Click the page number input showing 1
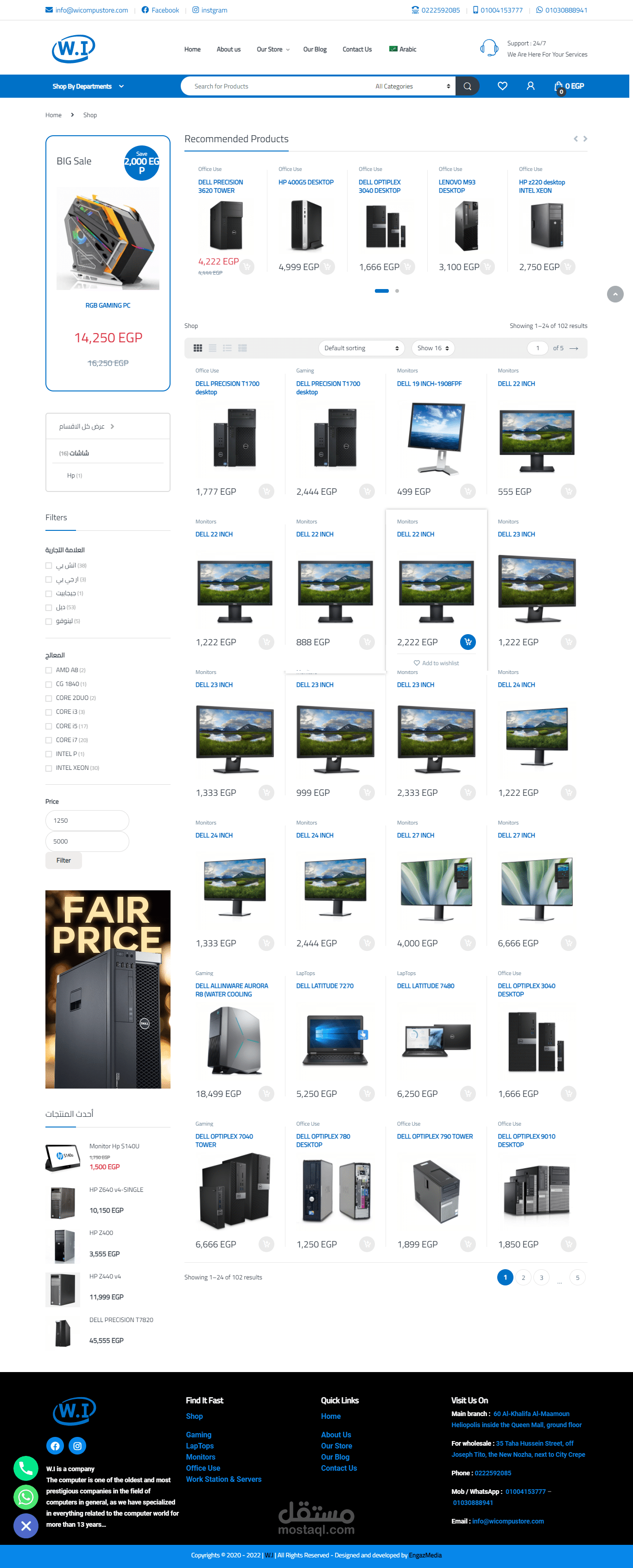633x1568 pixels. [x=538, y=348]
